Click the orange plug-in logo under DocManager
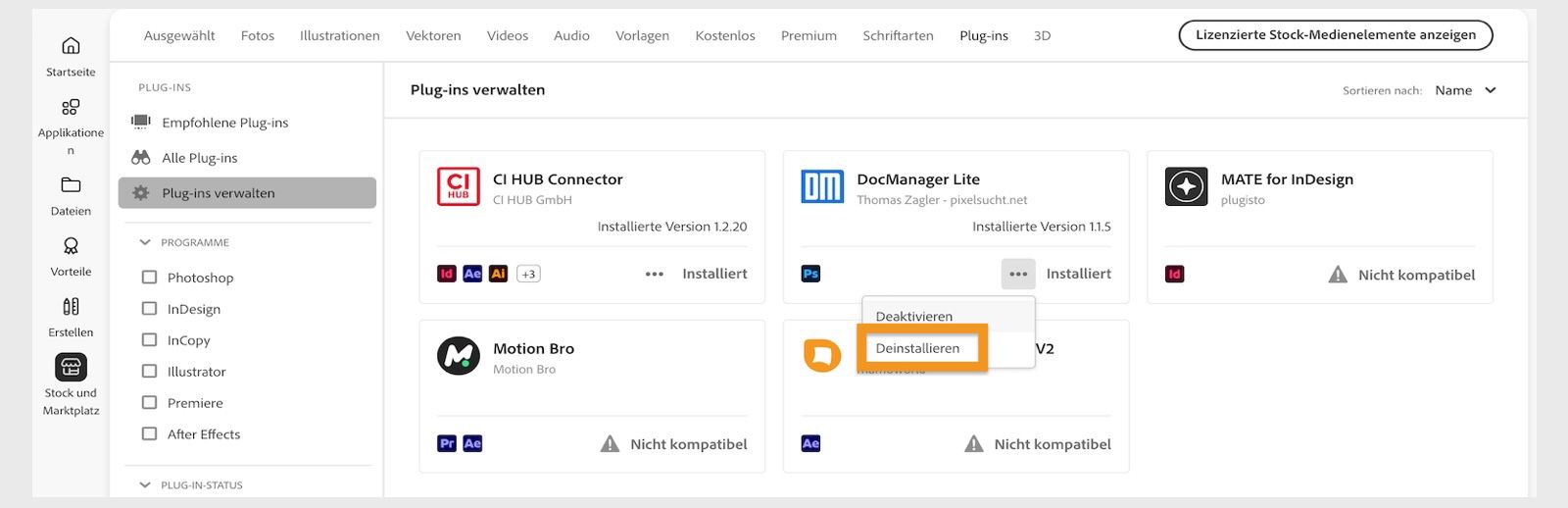Viewport: 1568px width, 508px height. [x=822, y=355]
